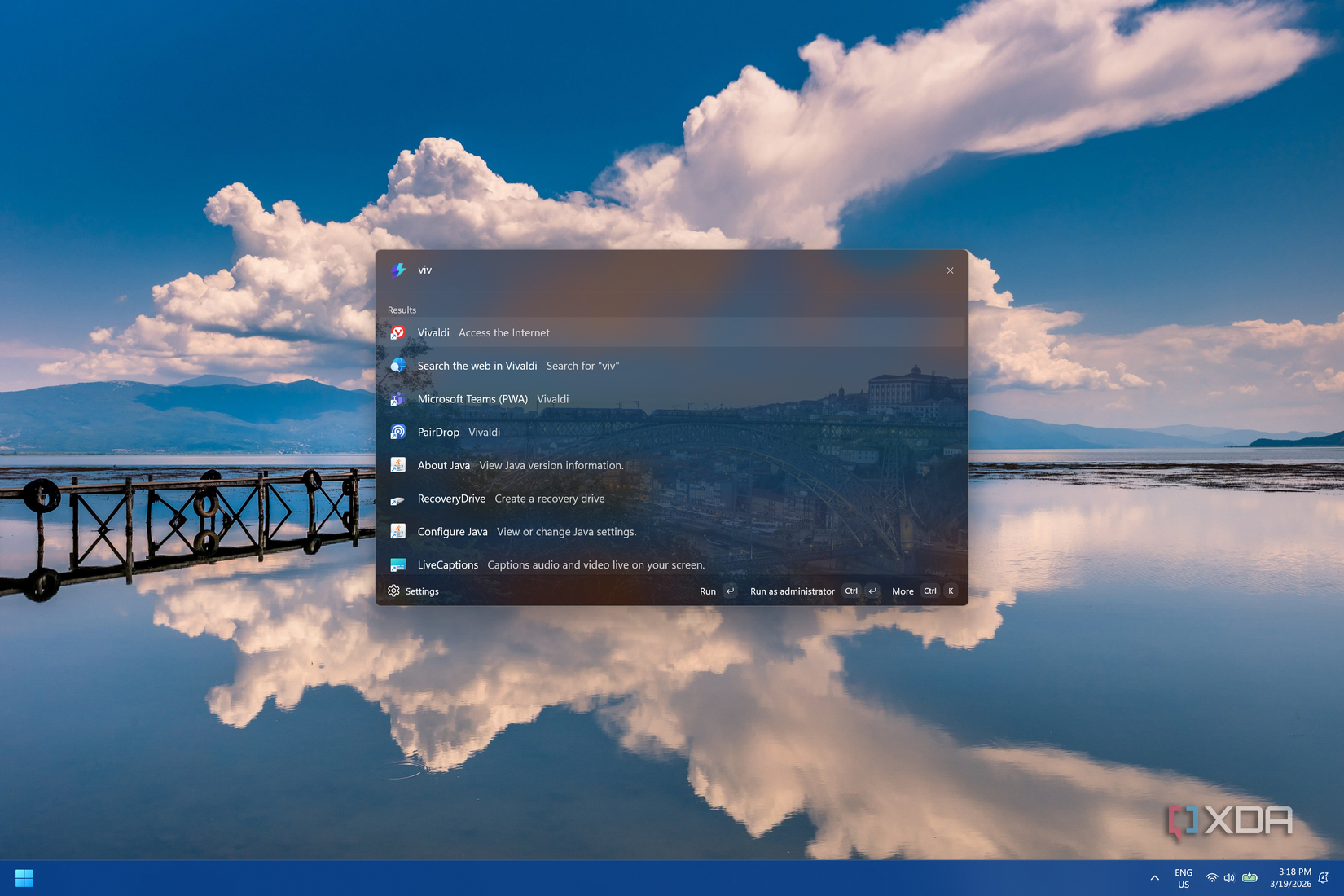Screen dimensions: 1344x896
Task: Open the Wi-Fi network status icon
Action: click(1212, 878)
